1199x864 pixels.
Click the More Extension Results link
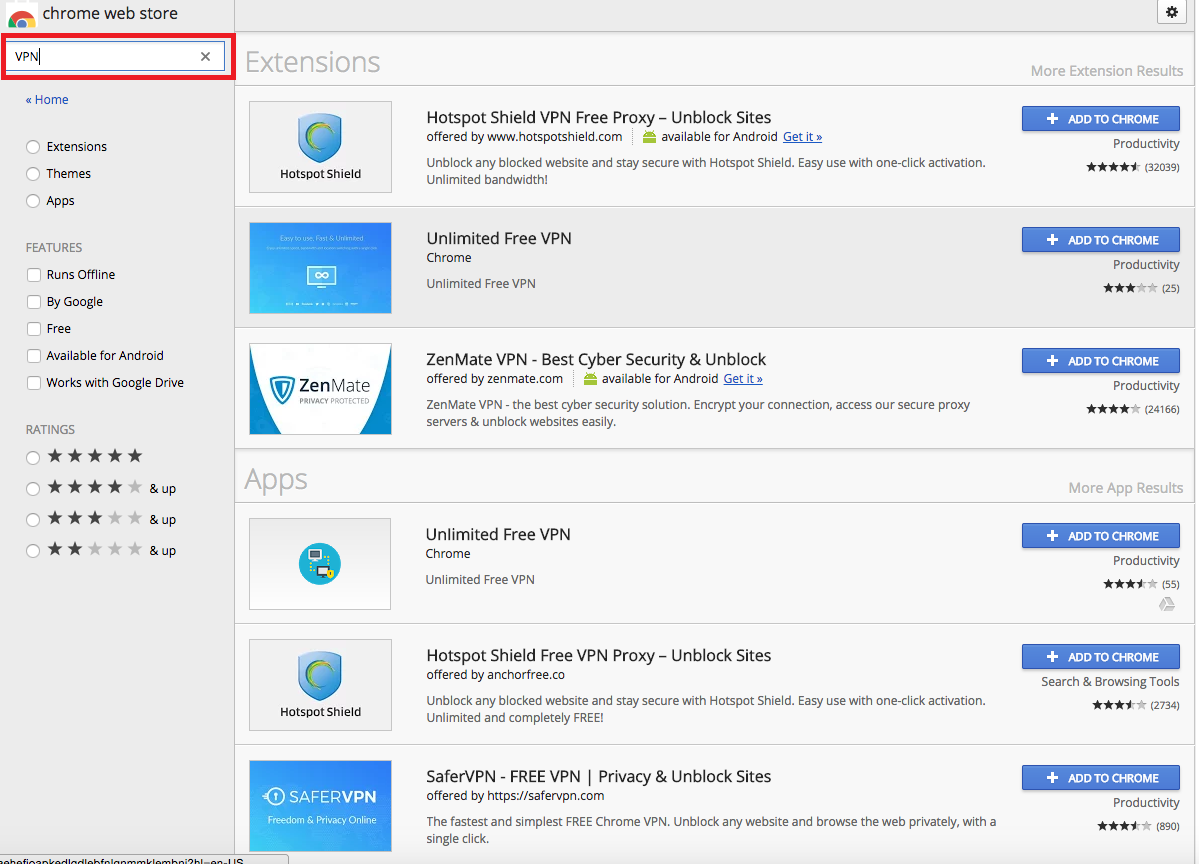point(1106,71)
